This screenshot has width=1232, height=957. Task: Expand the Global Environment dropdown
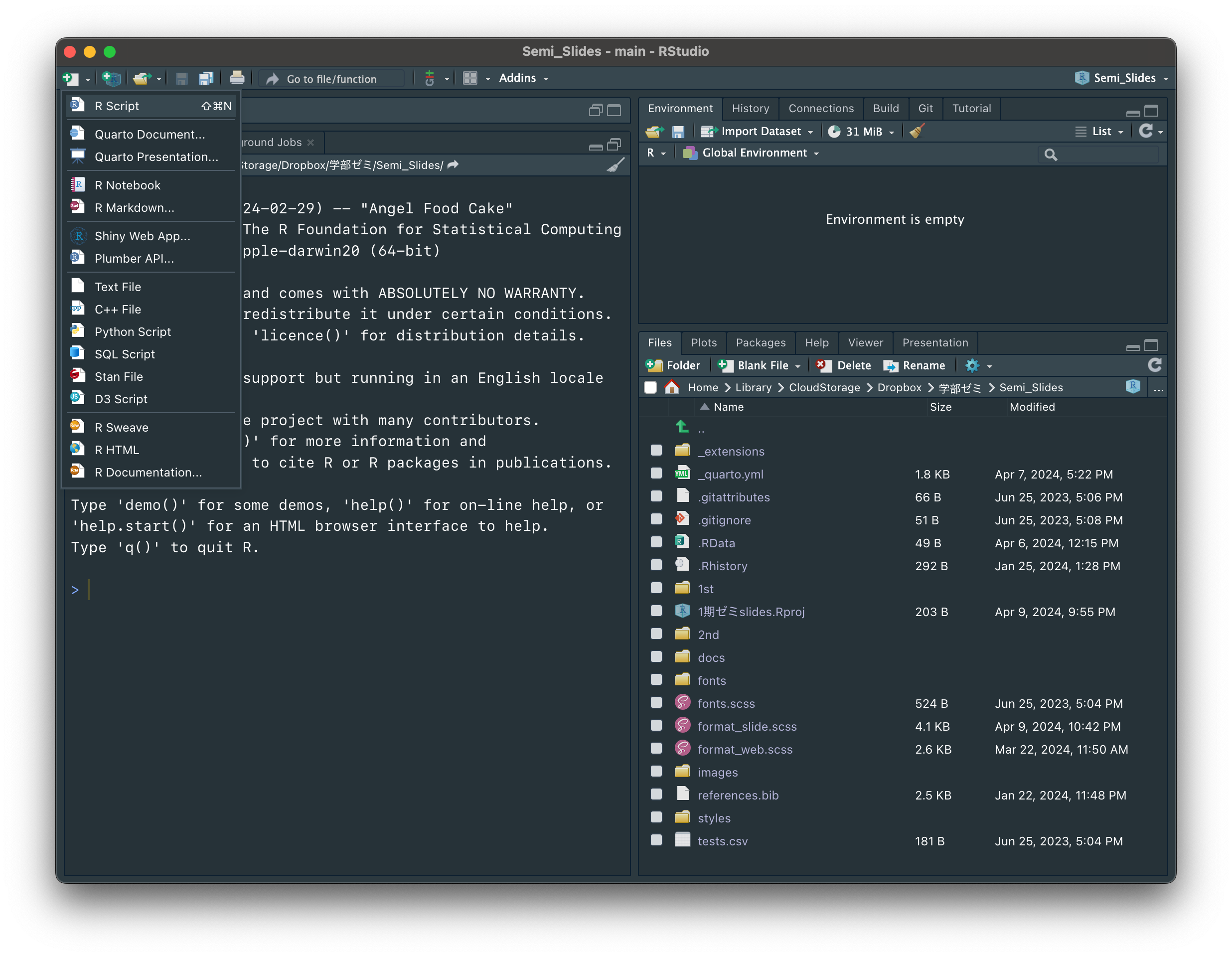pos(753,153)
